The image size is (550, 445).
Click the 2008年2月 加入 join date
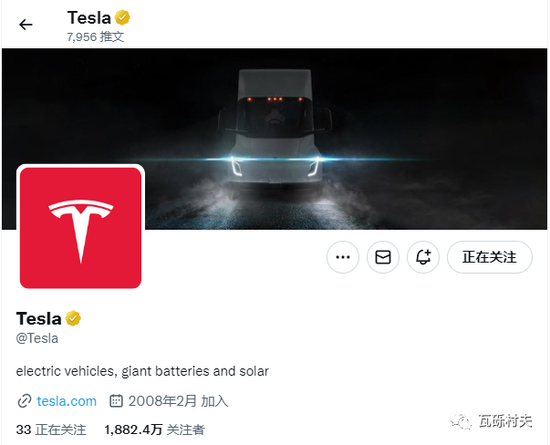tap(178, 401)
